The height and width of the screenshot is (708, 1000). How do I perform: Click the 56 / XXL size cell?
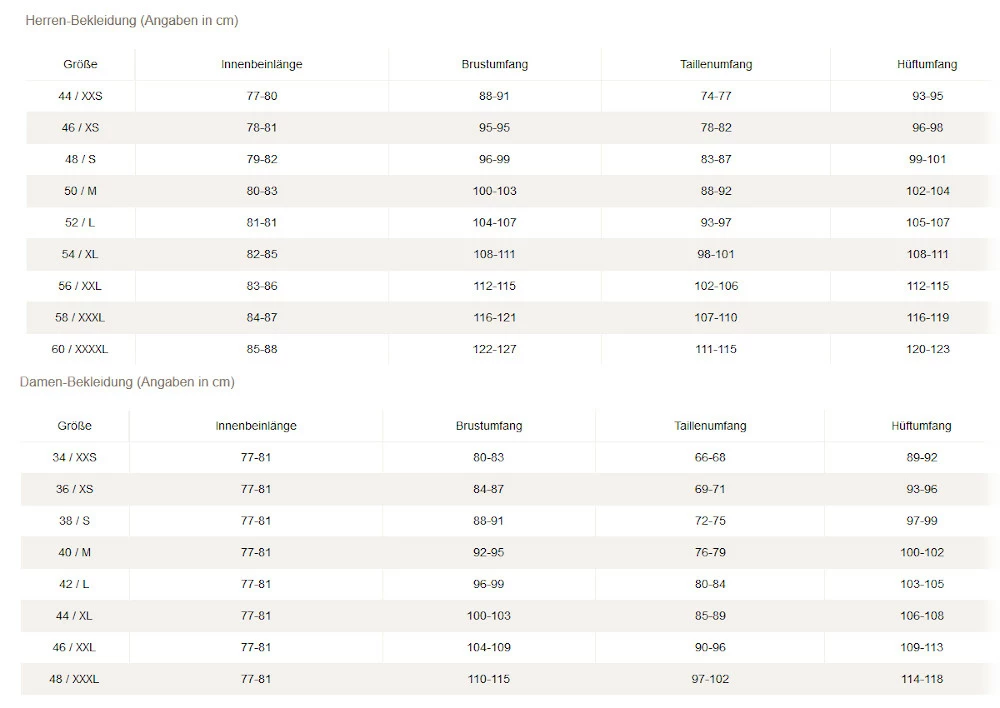click(x=80, y=286)
